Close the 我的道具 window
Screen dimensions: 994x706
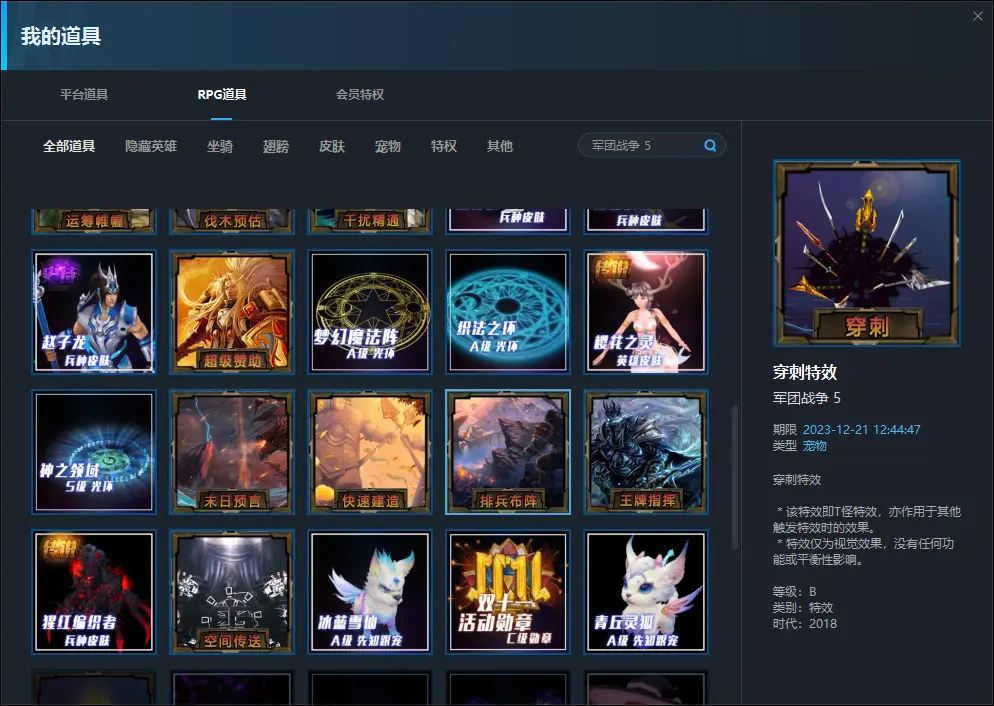(978, 16)
